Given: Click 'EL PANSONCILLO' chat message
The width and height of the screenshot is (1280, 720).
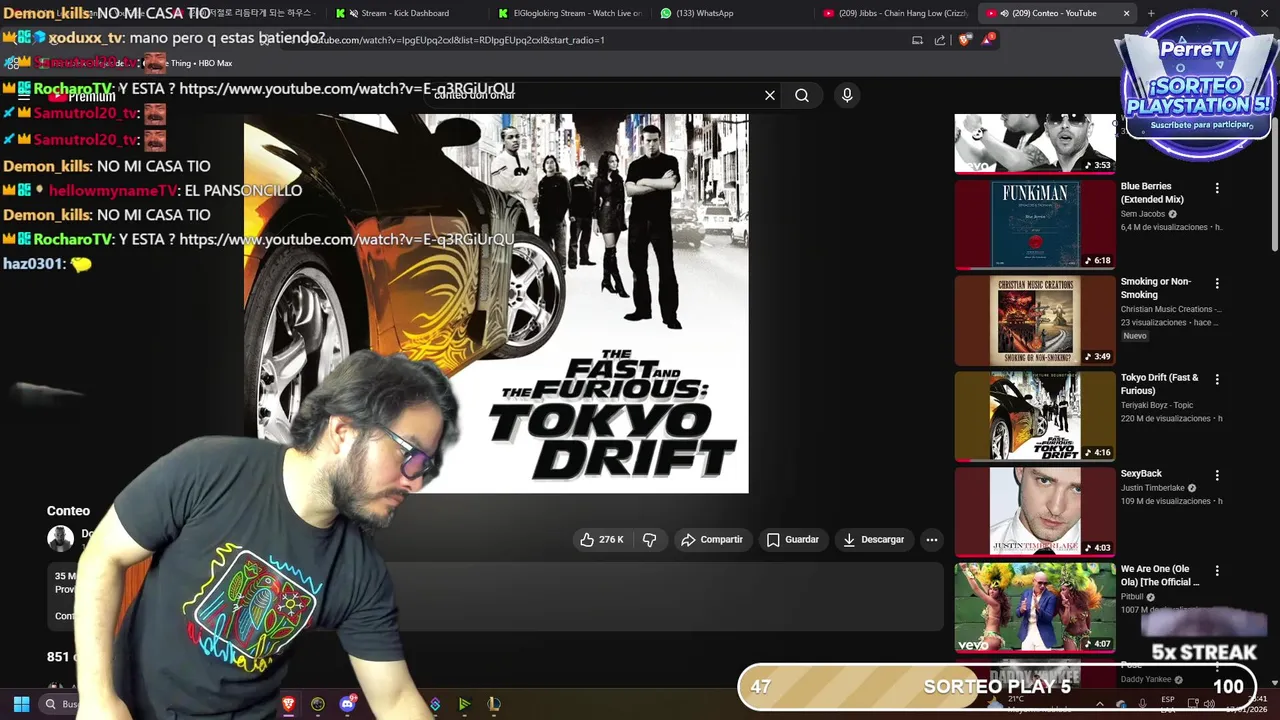Looking at the screenshot, I should 244,190.
